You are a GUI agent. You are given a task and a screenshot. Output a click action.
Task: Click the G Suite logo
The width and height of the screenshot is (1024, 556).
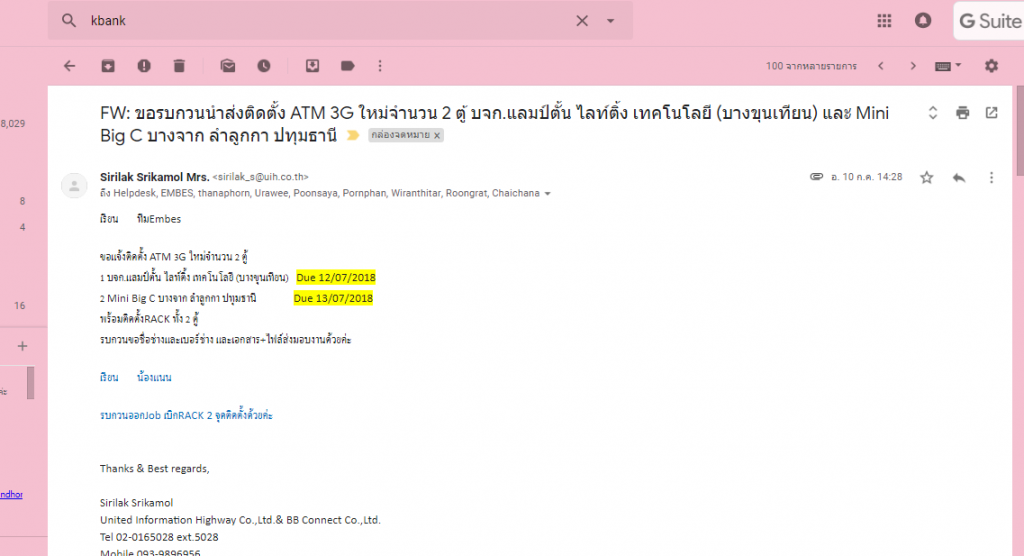point(989,21)
